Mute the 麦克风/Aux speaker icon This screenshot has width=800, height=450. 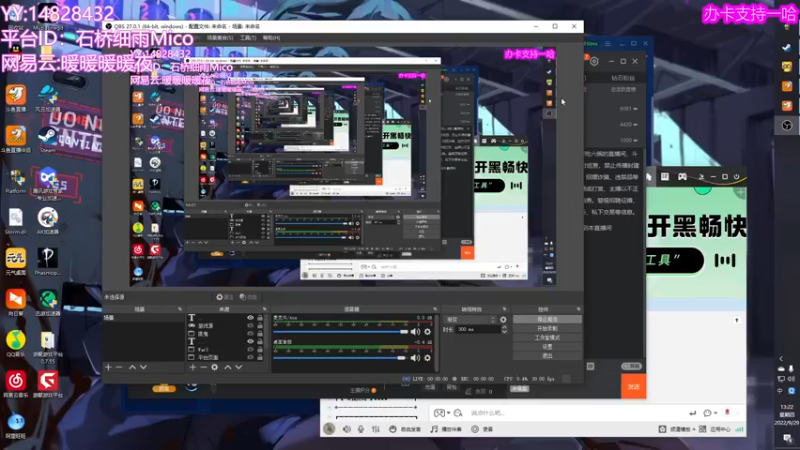click(x=415, y=332)
